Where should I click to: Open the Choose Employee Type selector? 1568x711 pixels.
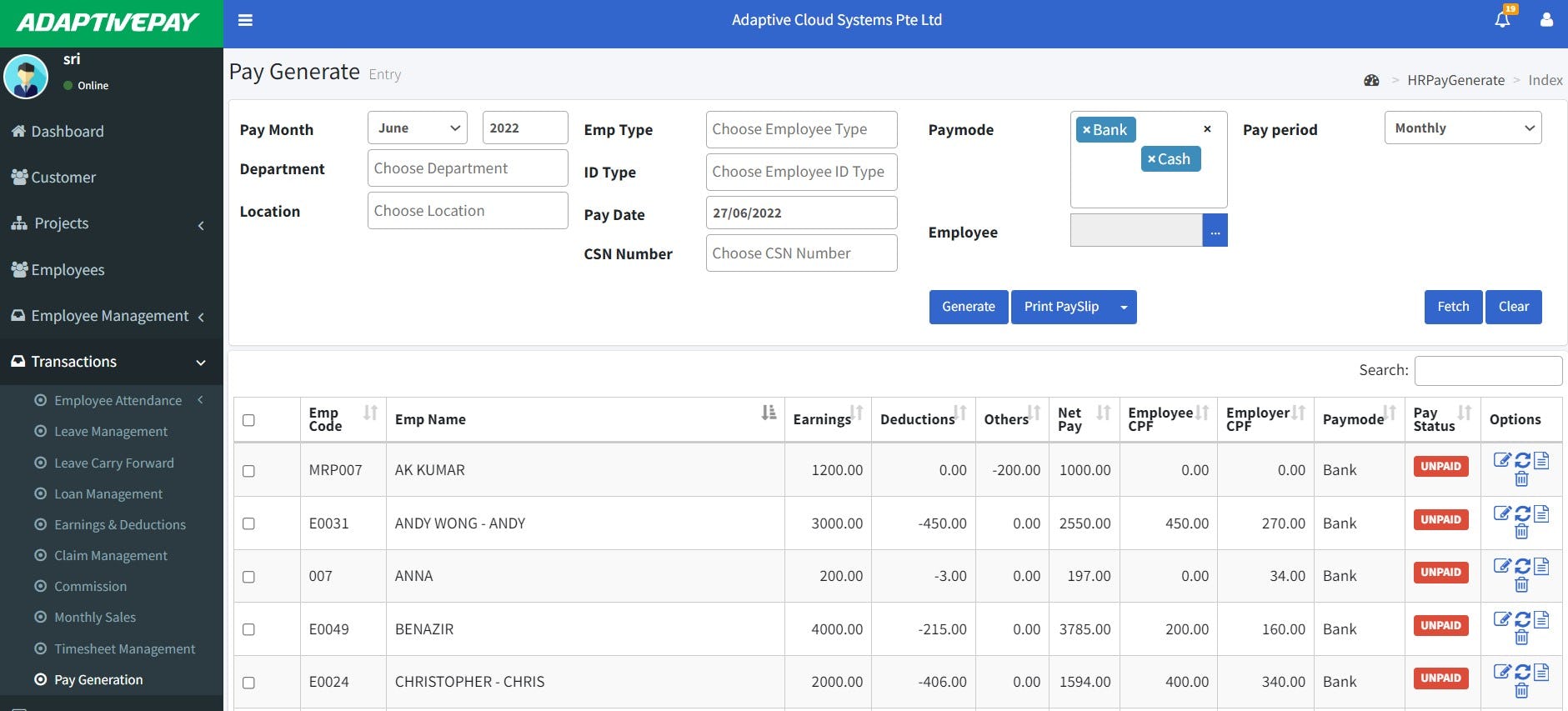pyautogui.click(x=801, y=129)
